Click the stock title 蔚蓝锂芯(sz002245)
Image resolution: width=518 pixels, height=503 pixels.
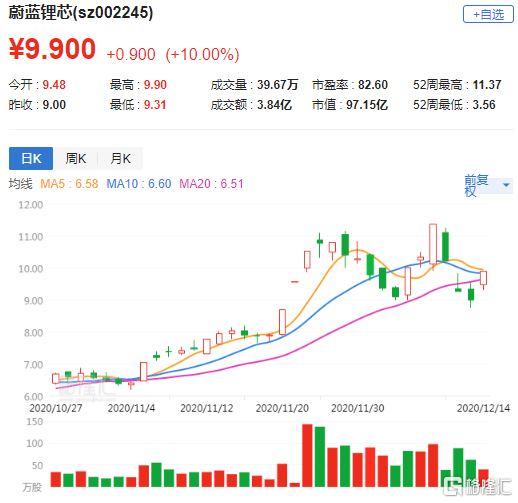(81, 13)
